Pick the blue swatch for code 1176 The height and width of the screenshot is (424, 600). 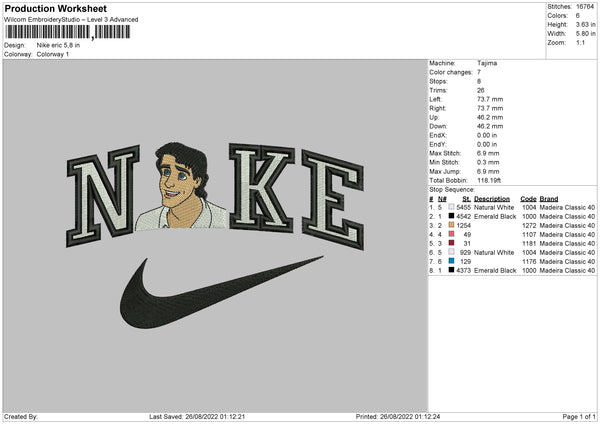(x=452, y=261)
